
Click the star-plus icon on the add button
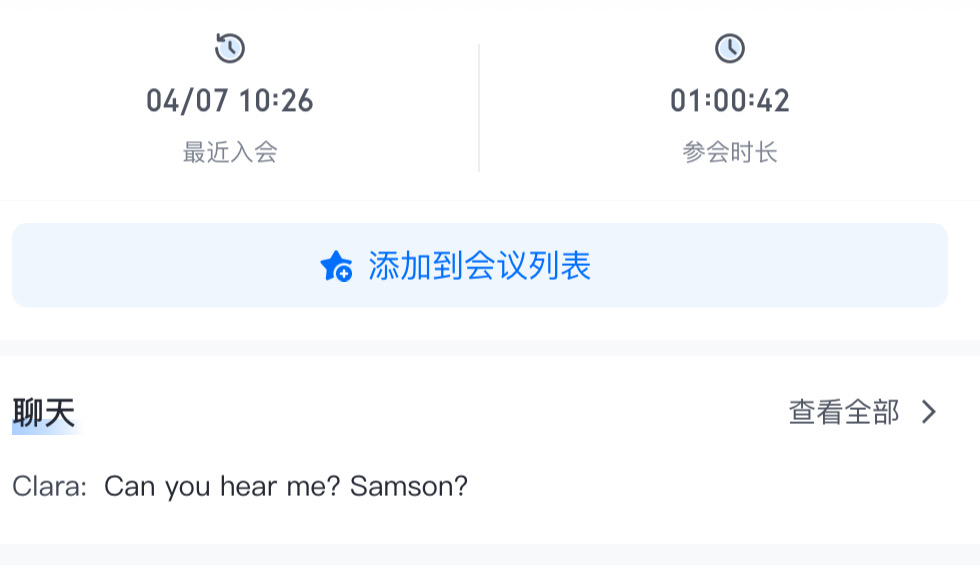click(x=336, y=266)
